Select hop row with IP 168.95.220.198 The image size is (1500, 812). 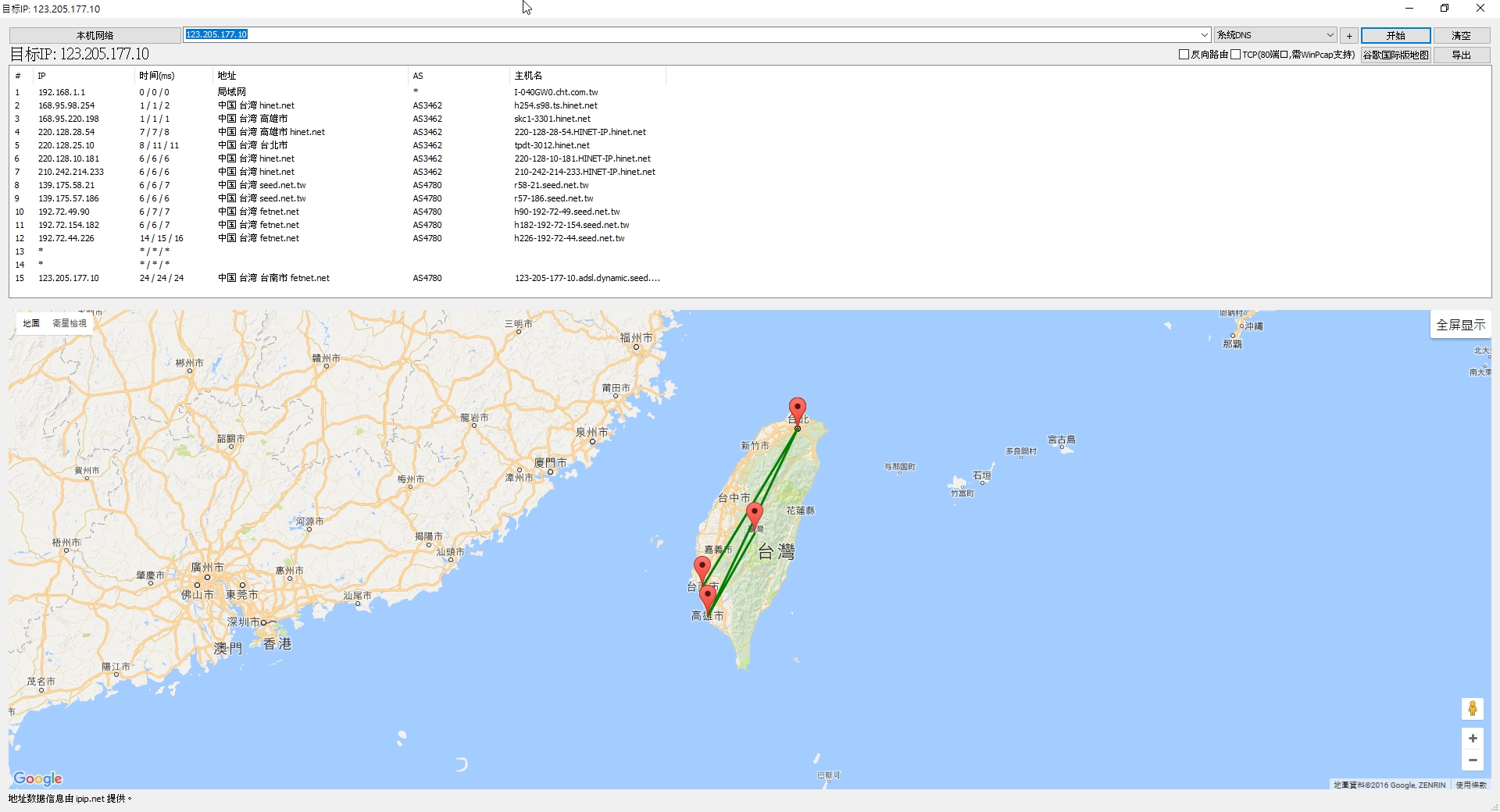coord(338,119)
